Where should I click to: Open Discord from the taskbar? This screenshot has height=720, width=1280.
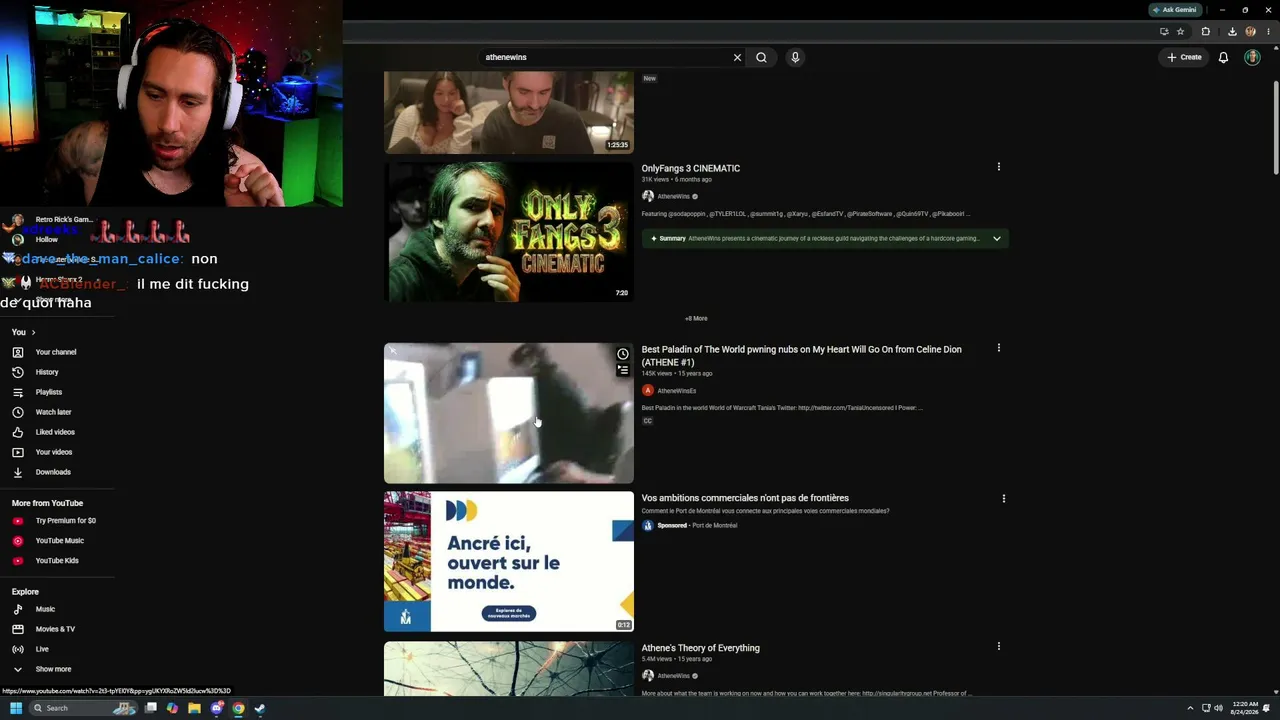pyautogui.click(x=216, y=708)
